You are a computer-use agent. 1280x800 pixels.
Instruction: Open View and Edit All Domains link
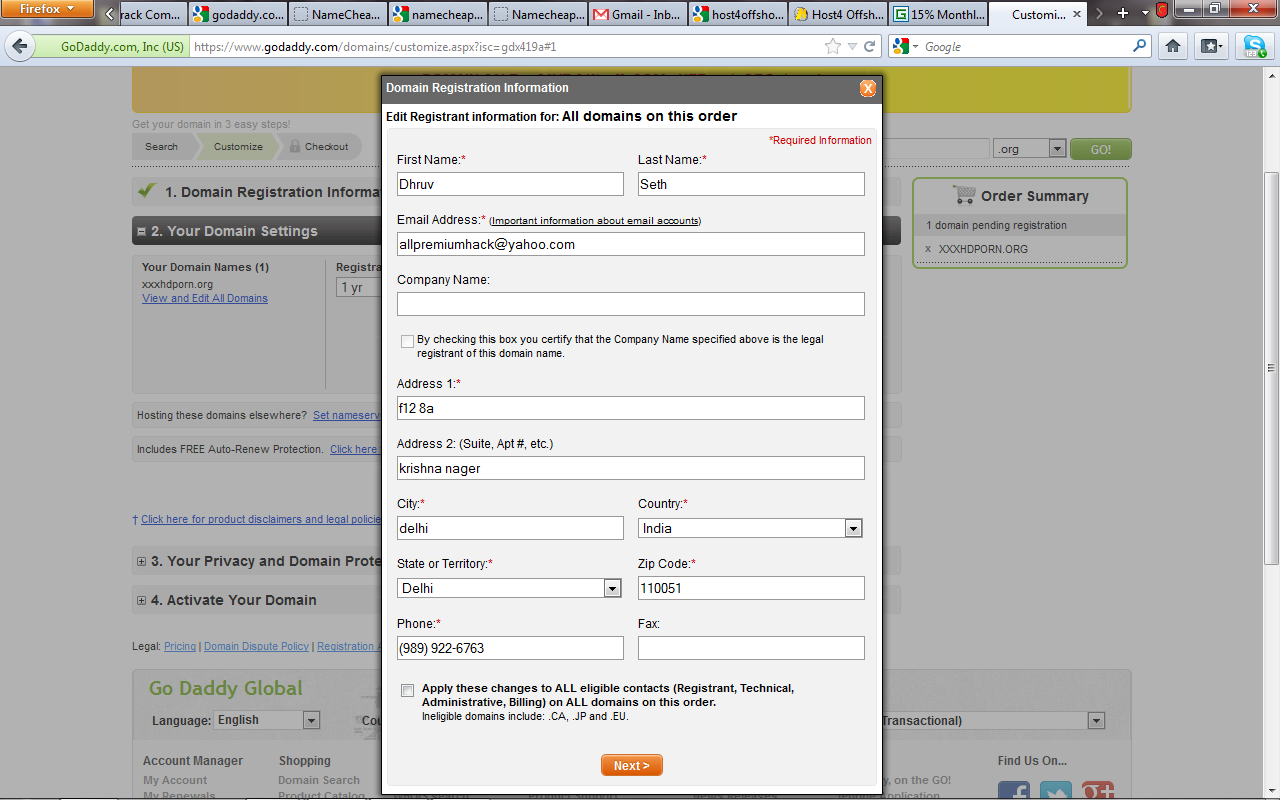pos(205,298)
